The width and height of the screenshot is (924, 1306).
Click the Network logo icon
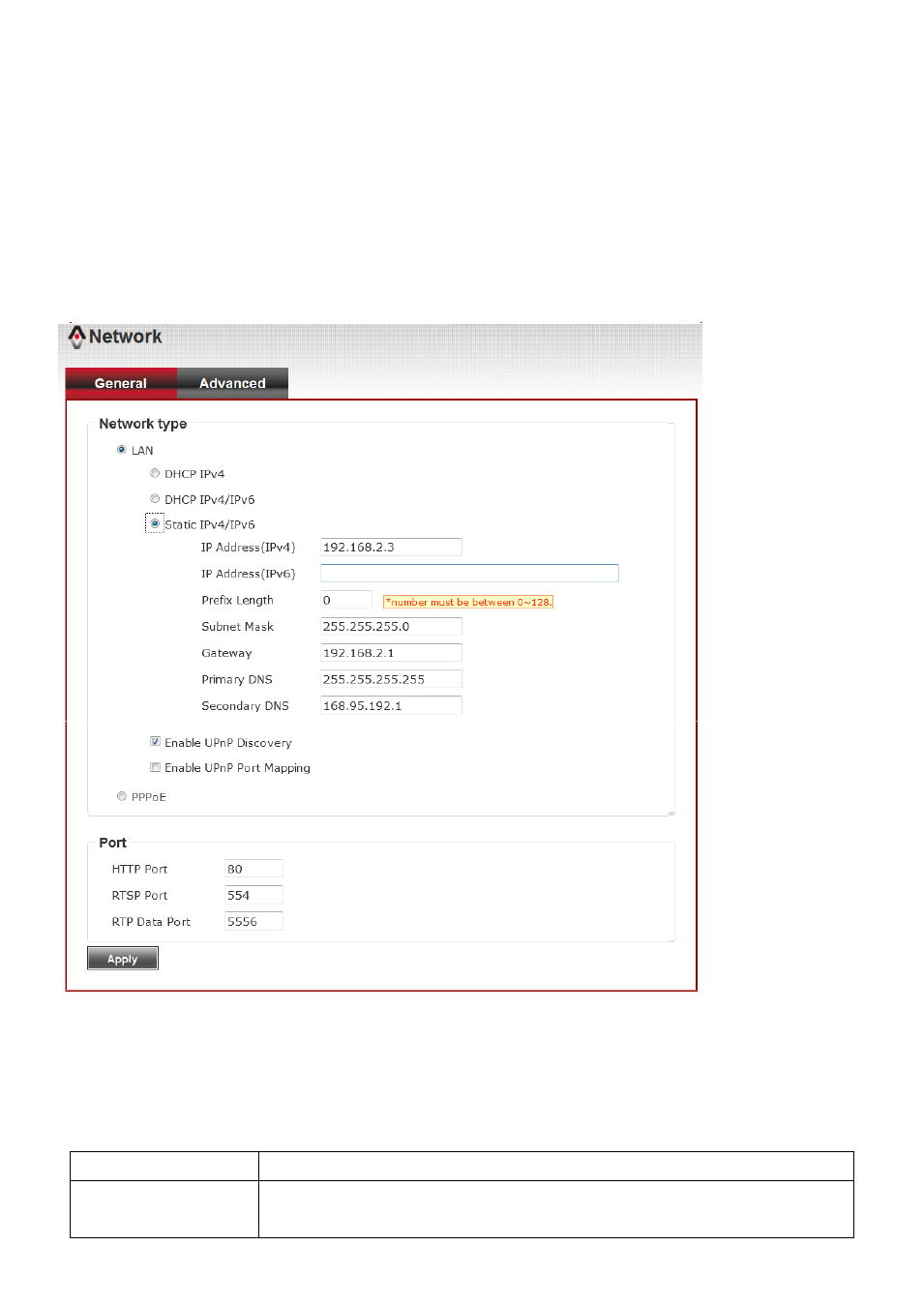[76, 337]
